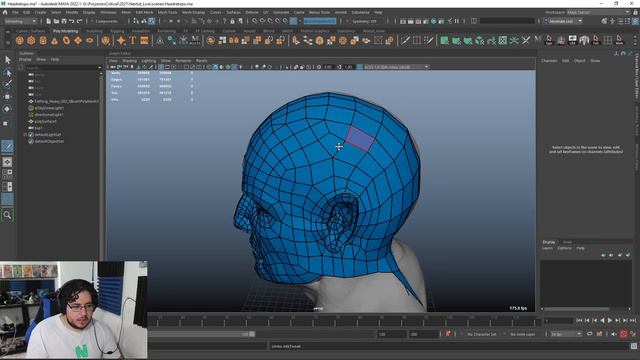Viewport: 640px width, 360px height.
Task: Create a polygon sphere from the Poly Modeling shelf
Action: pos(20,40)
